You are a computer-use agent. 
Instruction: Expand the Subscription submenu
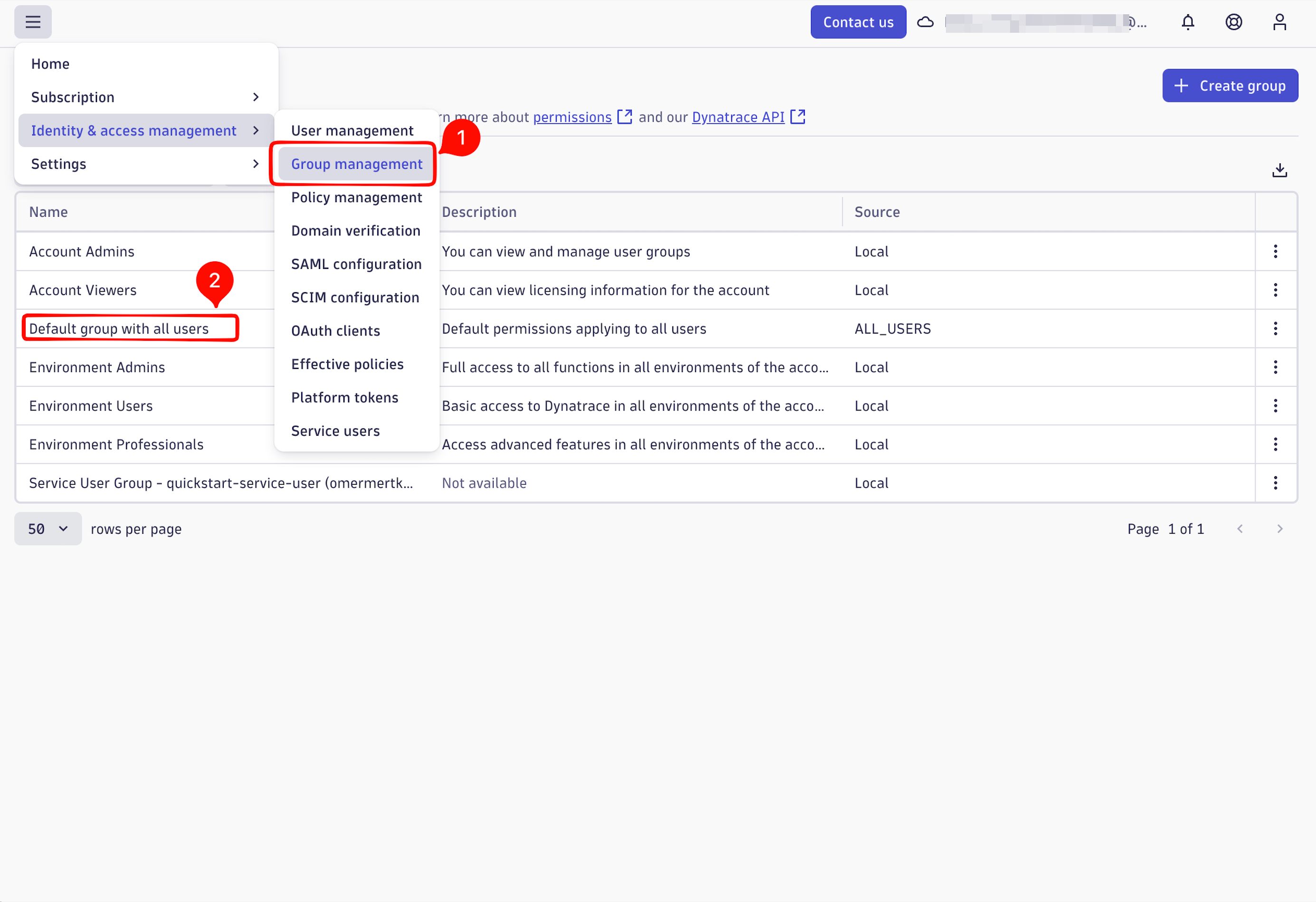(x=146, y=97)
